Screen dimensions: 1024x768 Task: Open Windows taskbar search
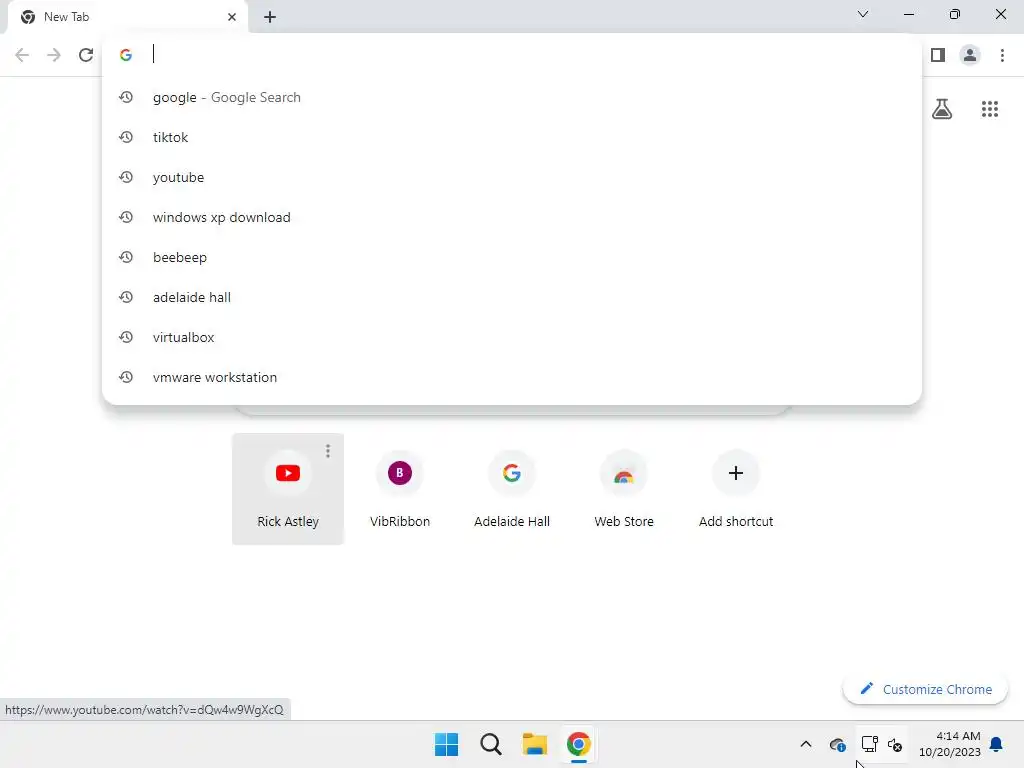point(491,744)
